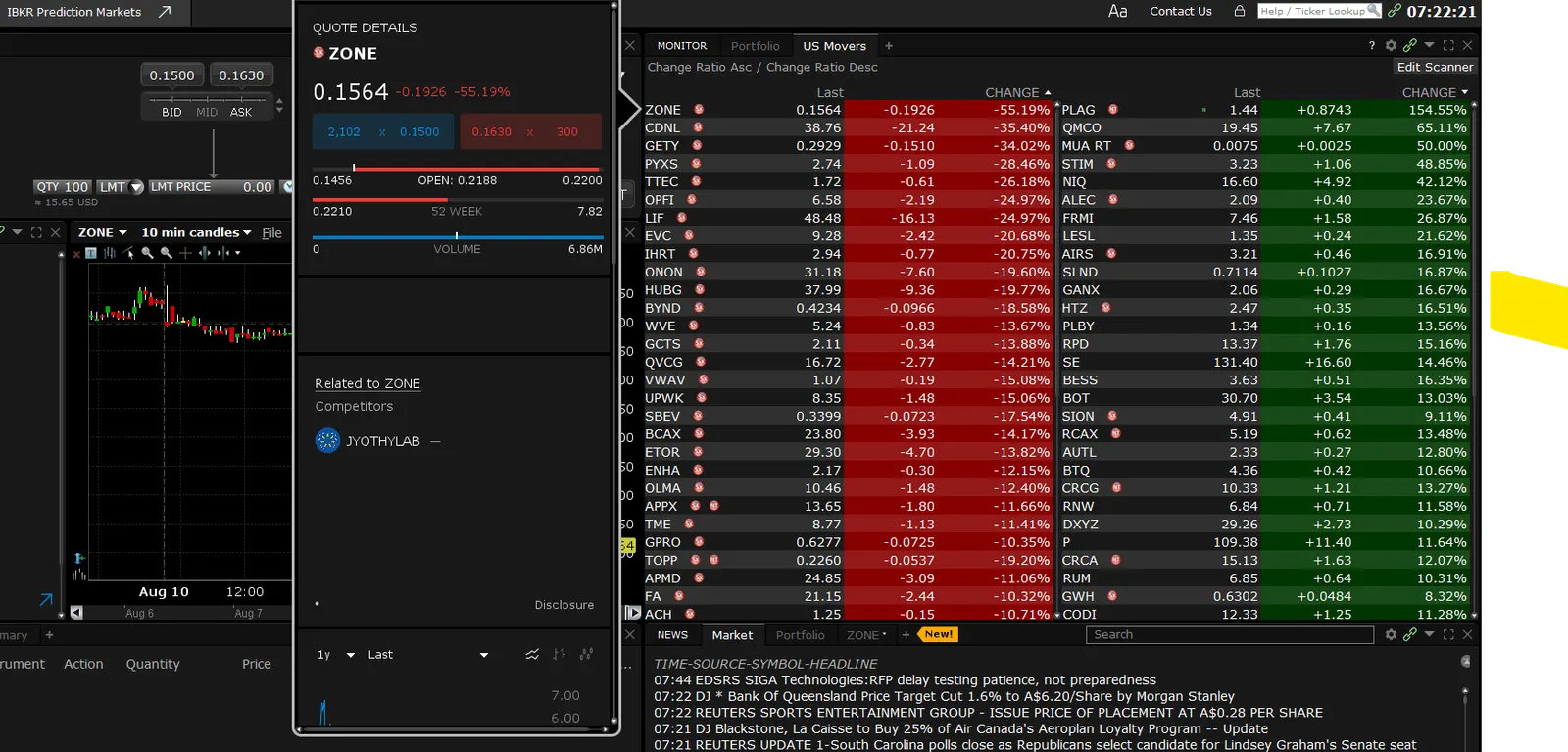Open the chart File menu
This screenshot has width=1568, height=752.
coord(271,233)
